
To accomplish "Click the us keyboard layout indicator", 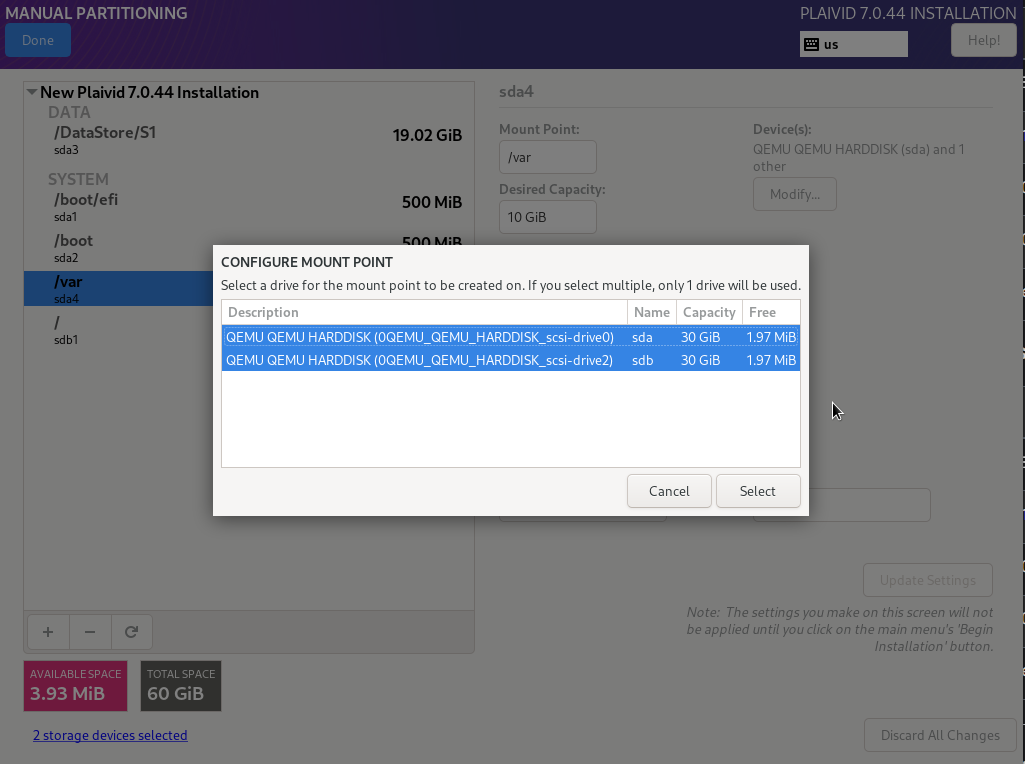I will 854,44.
